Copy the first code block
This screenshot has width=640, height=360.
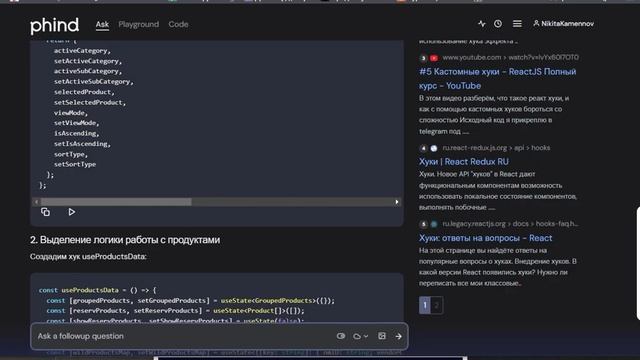pos(45,212)
